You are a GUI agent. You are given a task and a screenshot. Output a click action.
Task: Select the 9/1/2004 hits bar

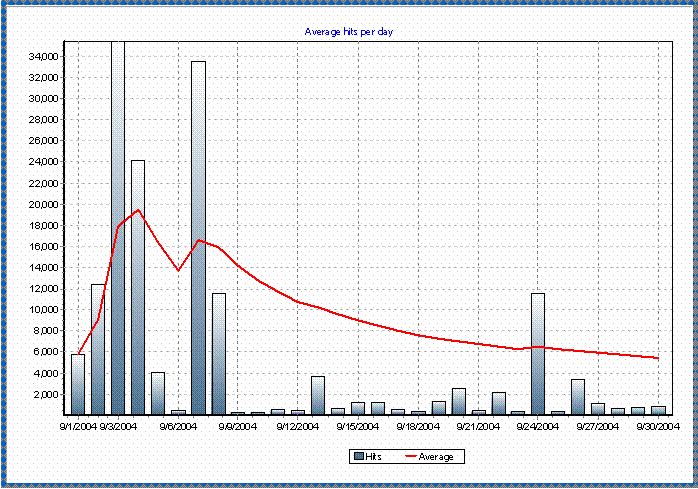point(78,384)
